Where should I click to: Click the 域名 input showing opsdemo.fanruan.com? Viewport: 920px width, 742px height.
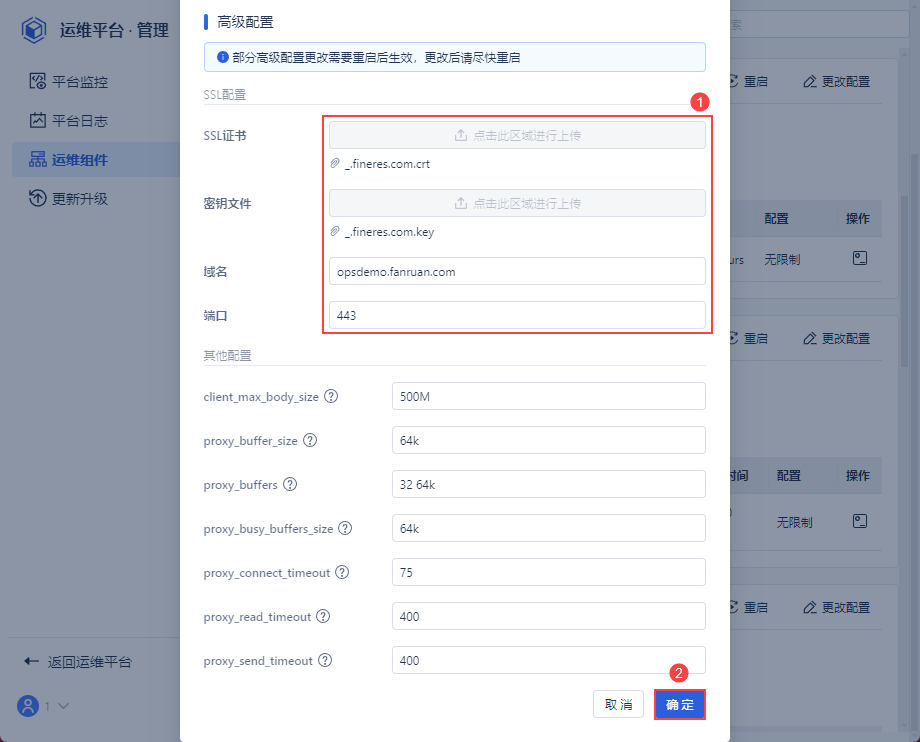click(x=516, y=270)
